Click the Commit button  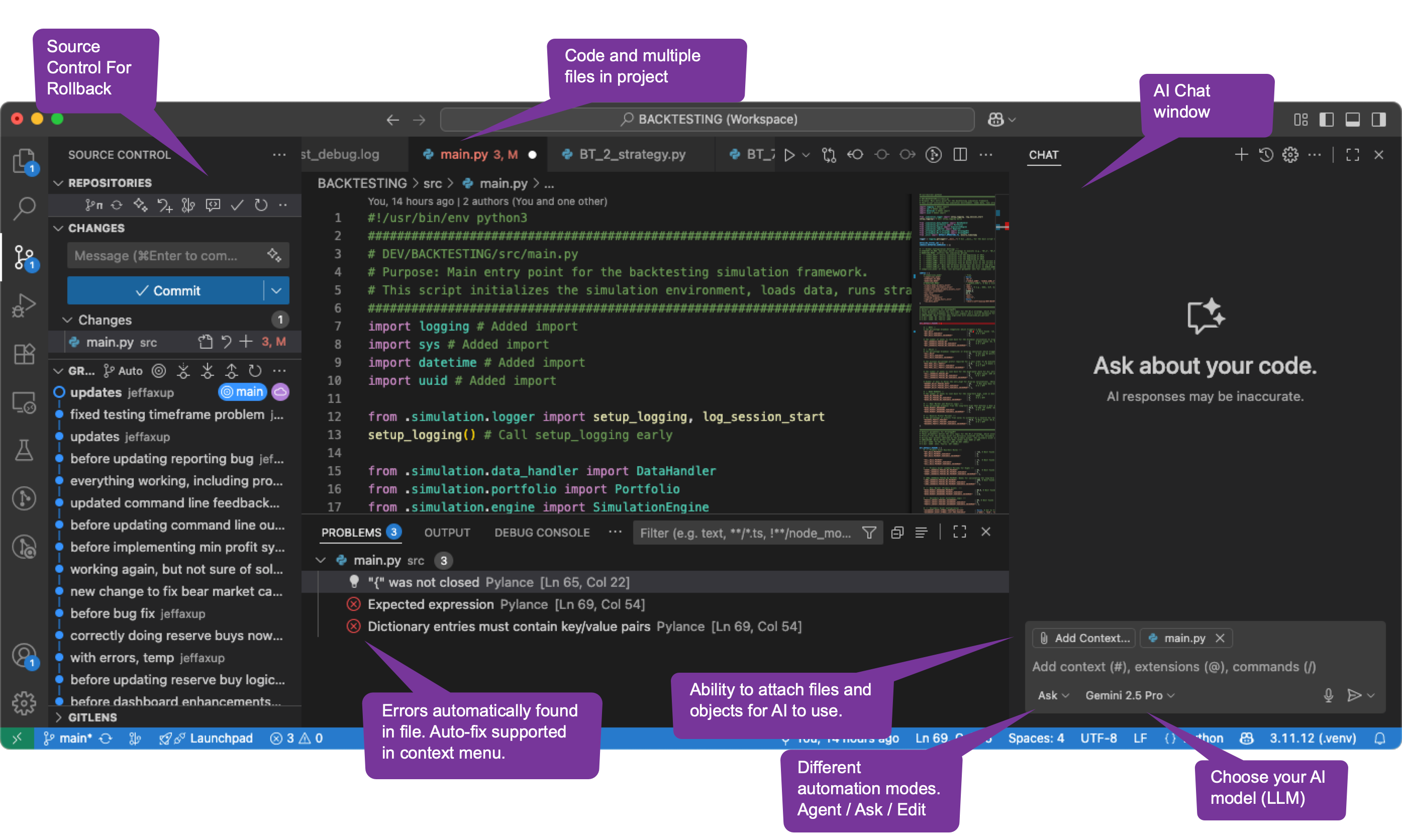167,290
